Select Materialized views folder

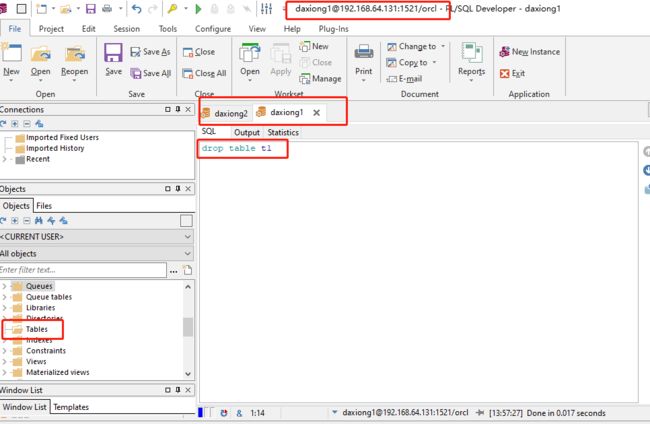point(57,373)
